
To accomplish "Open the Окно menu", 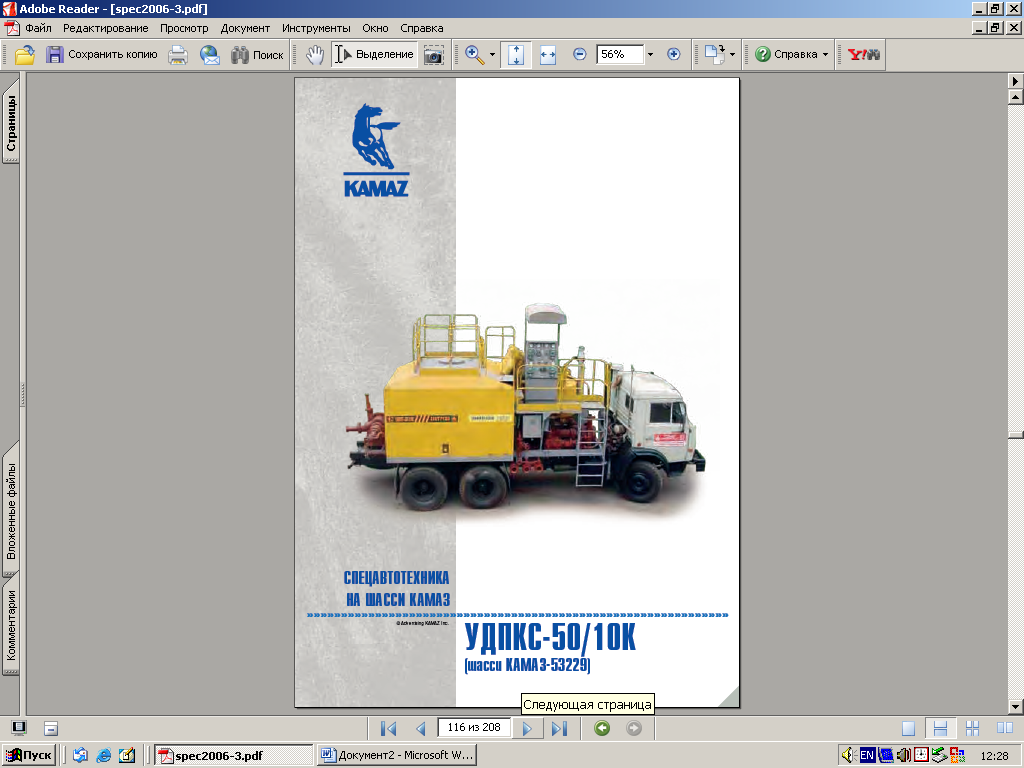I will tap(376, 28).
